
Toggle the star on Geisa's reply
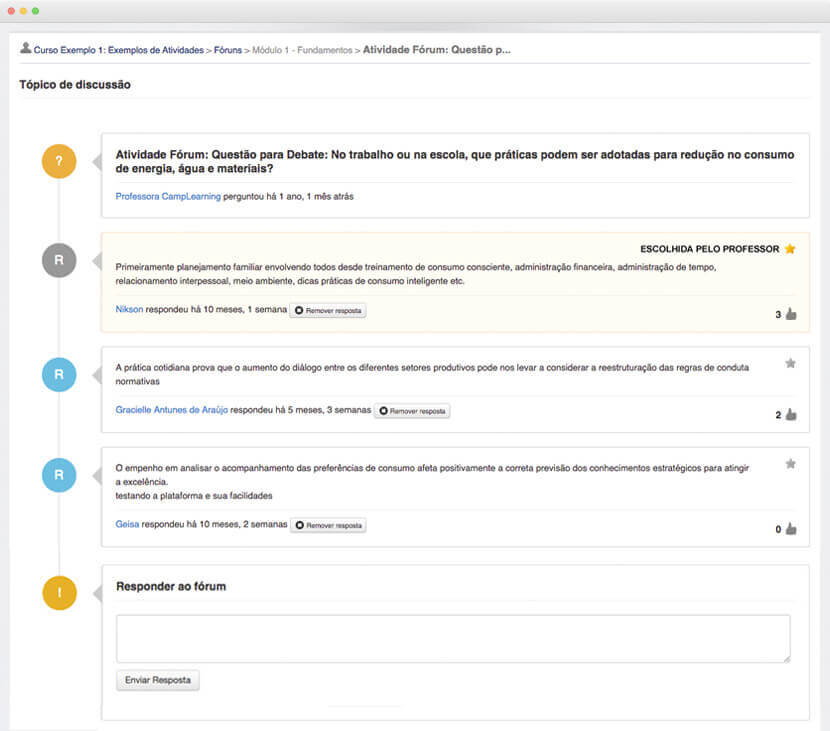(x=791, y=462)
